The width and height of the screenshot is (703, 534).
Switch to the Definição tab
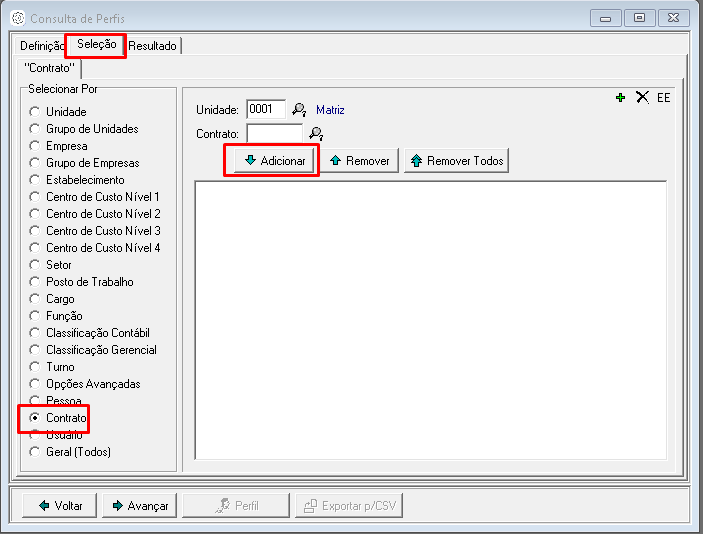point(41,46)
